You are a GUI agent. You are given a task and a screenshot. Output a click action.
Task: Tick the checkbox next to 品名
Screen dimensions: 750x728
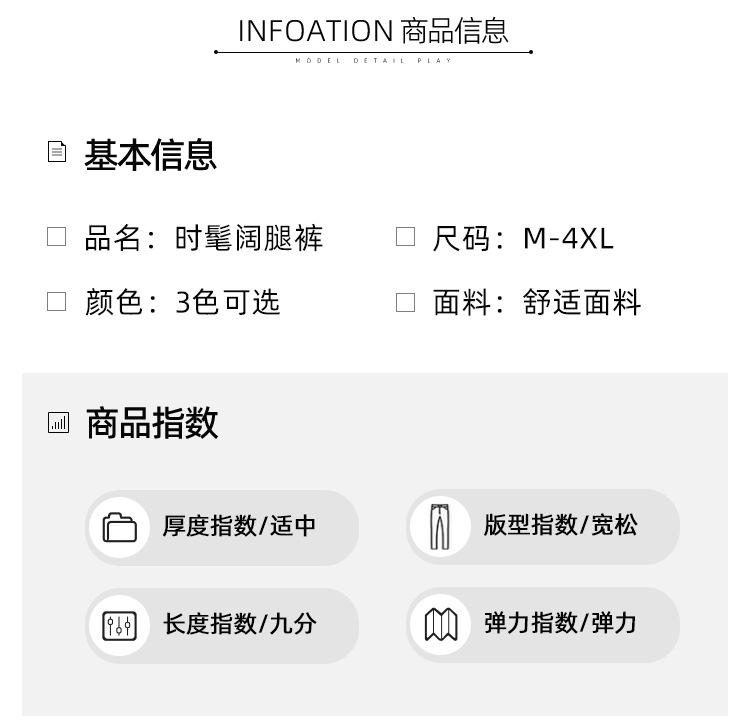click(x=57, y=237)
